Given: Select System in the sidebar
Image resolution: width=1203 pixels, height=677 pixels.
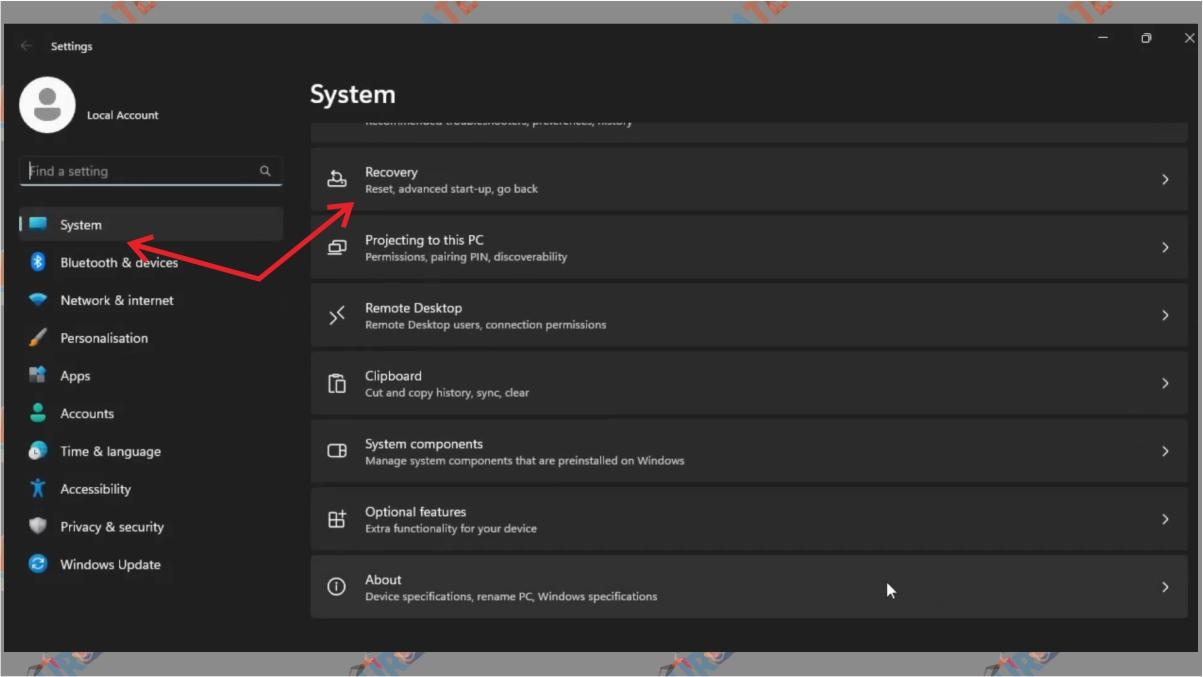Looking at the screenshot, I should tap(151, 224).
